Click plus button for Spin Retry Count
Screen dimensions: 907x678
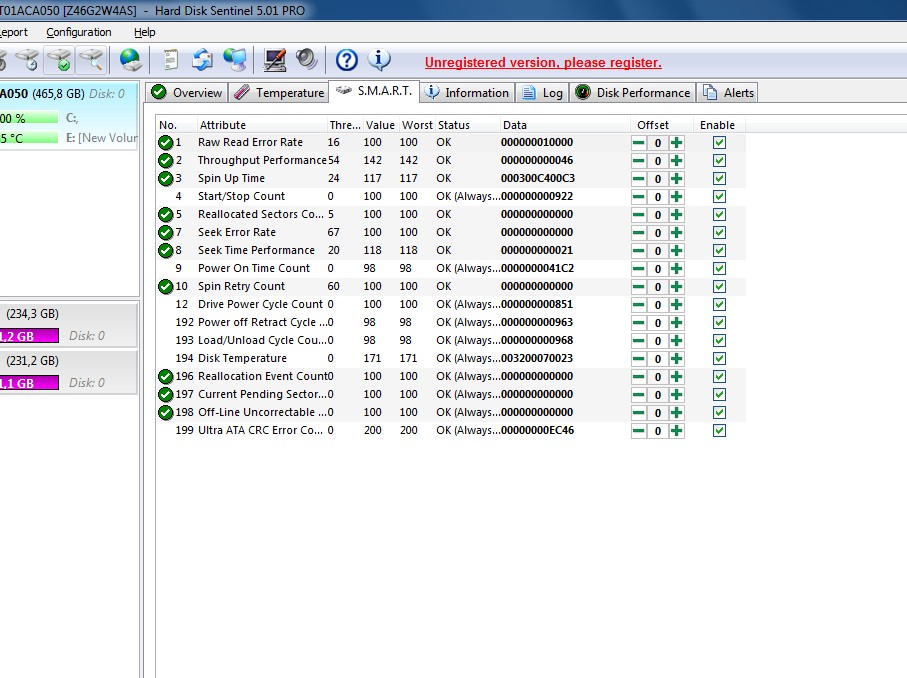point(676,286)
